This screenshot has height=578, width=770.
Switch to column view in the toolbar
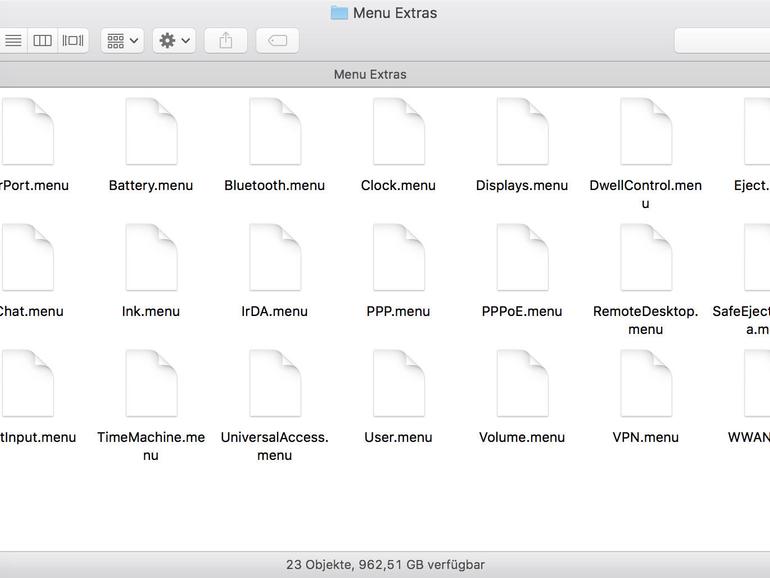(42, 40)
